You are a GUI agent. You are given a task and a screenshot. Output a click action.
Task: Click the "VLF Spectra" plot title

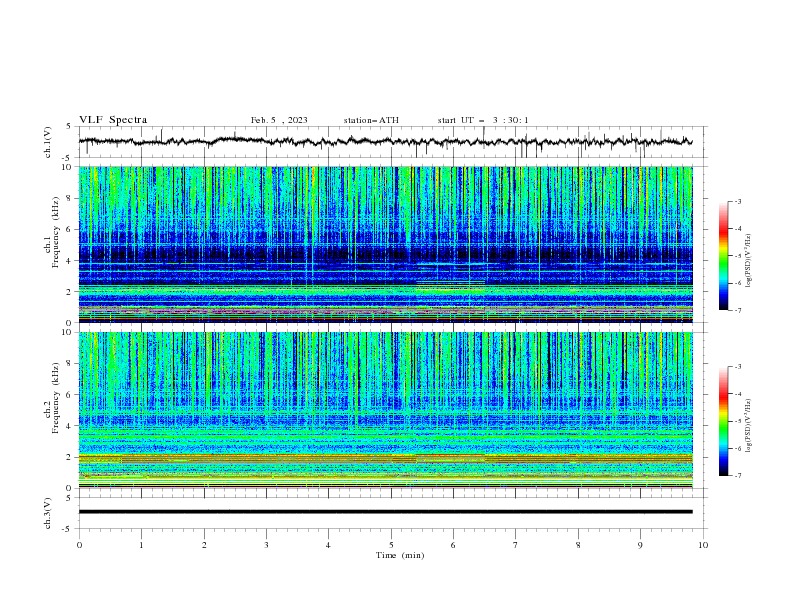coord(113,120)
